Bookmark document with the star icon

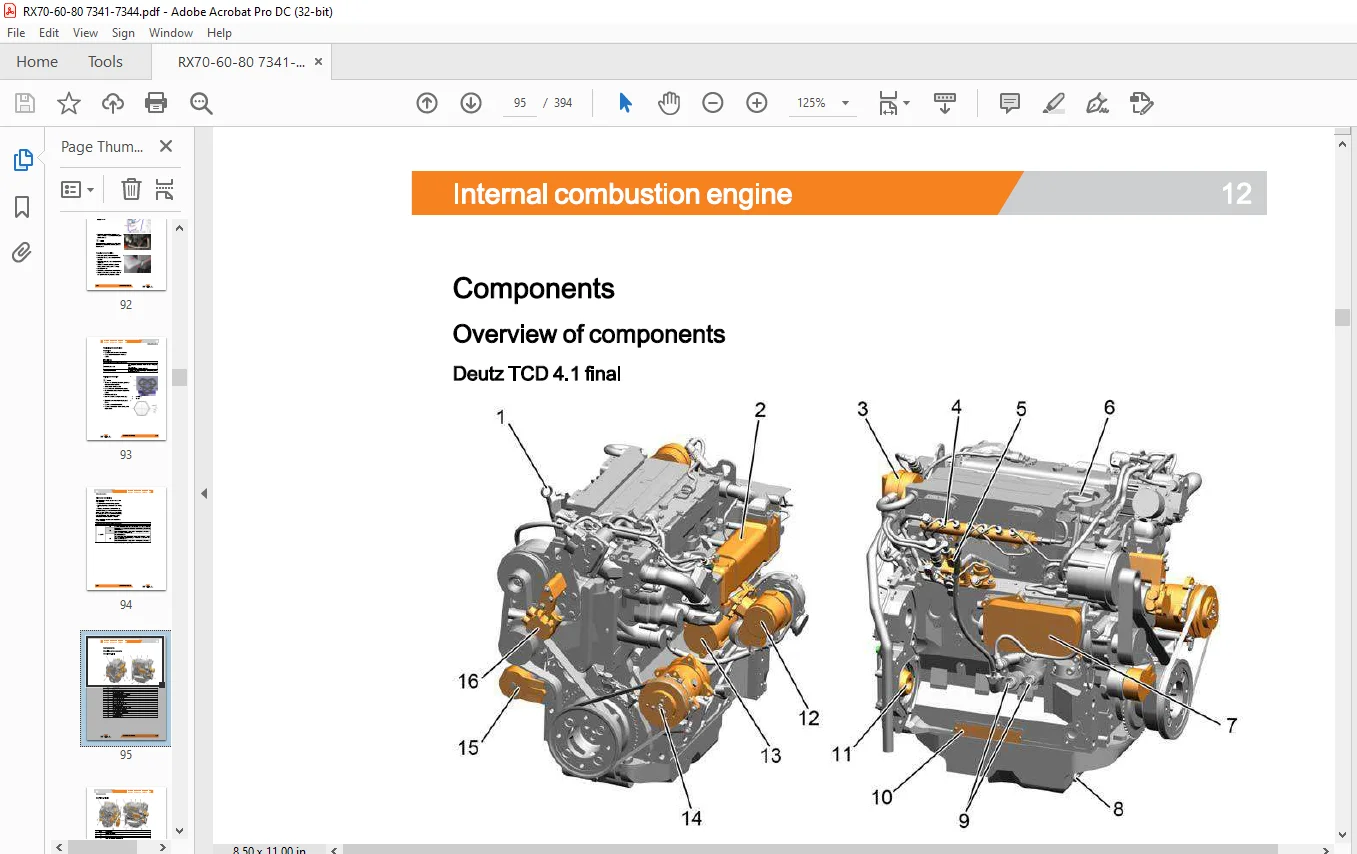point(68,103)
